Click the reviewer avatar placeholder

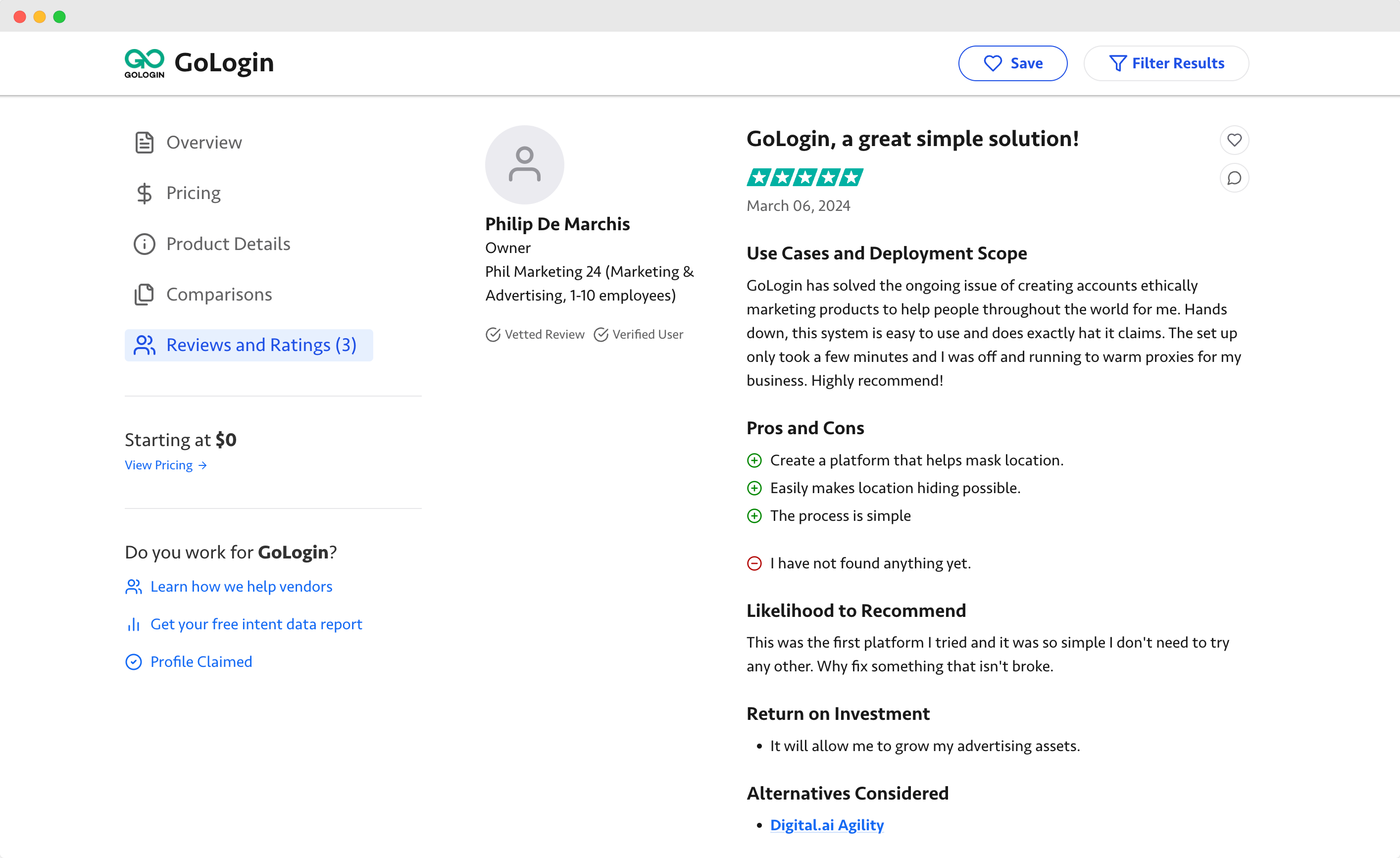tap(524, 165)
